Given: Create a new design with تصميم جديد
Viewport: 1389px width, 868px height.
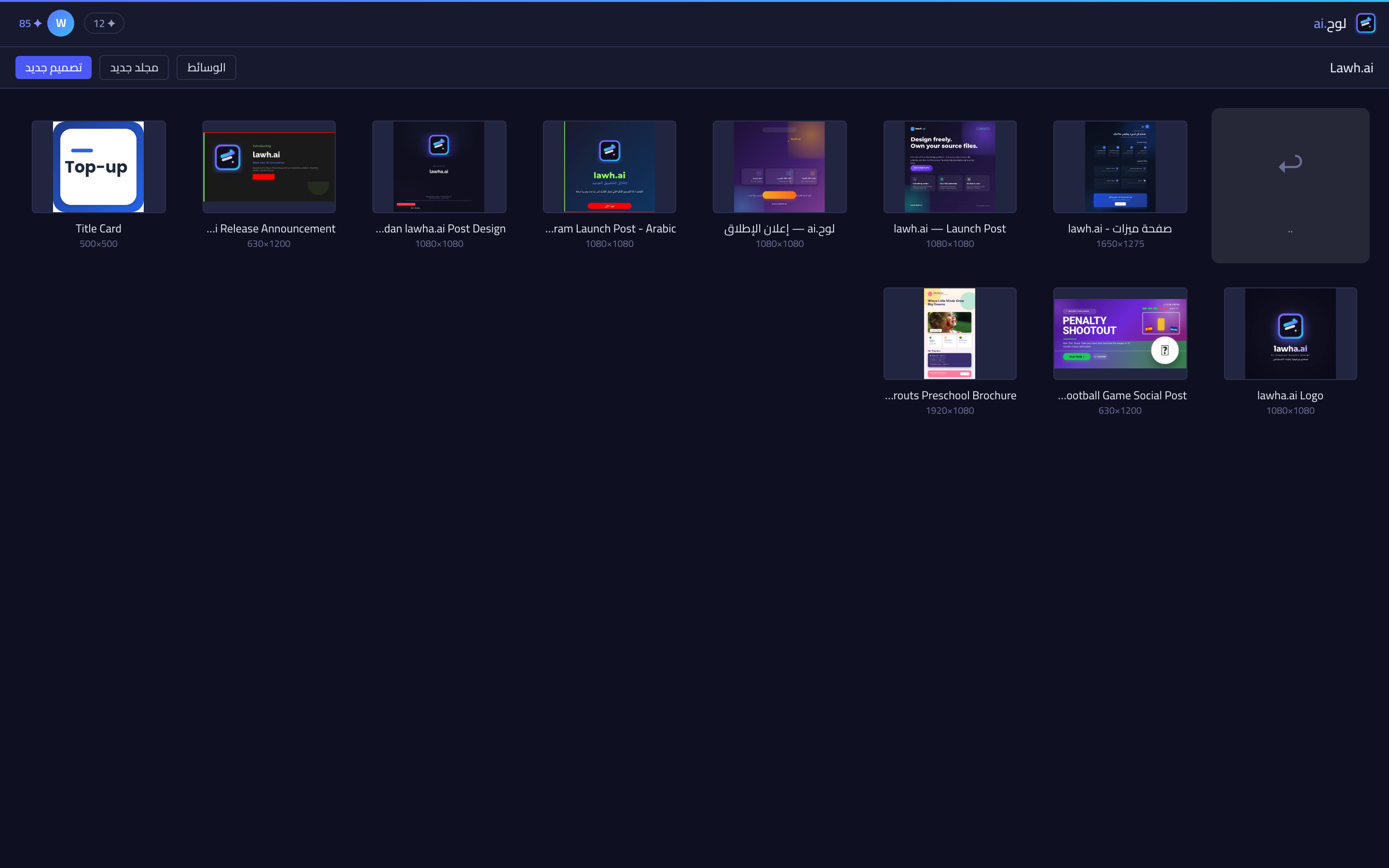Looking at the screenshot, I should [54, 68].
